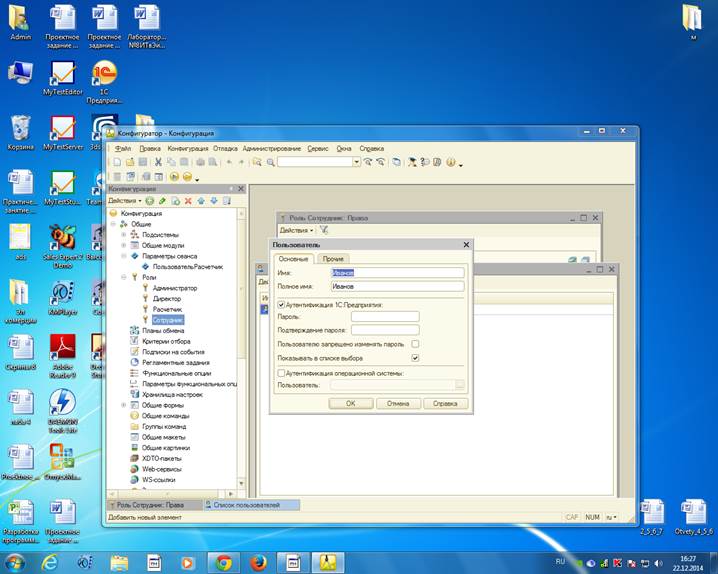
Task: Click the Полное имя input field
Action: point(397,286)
